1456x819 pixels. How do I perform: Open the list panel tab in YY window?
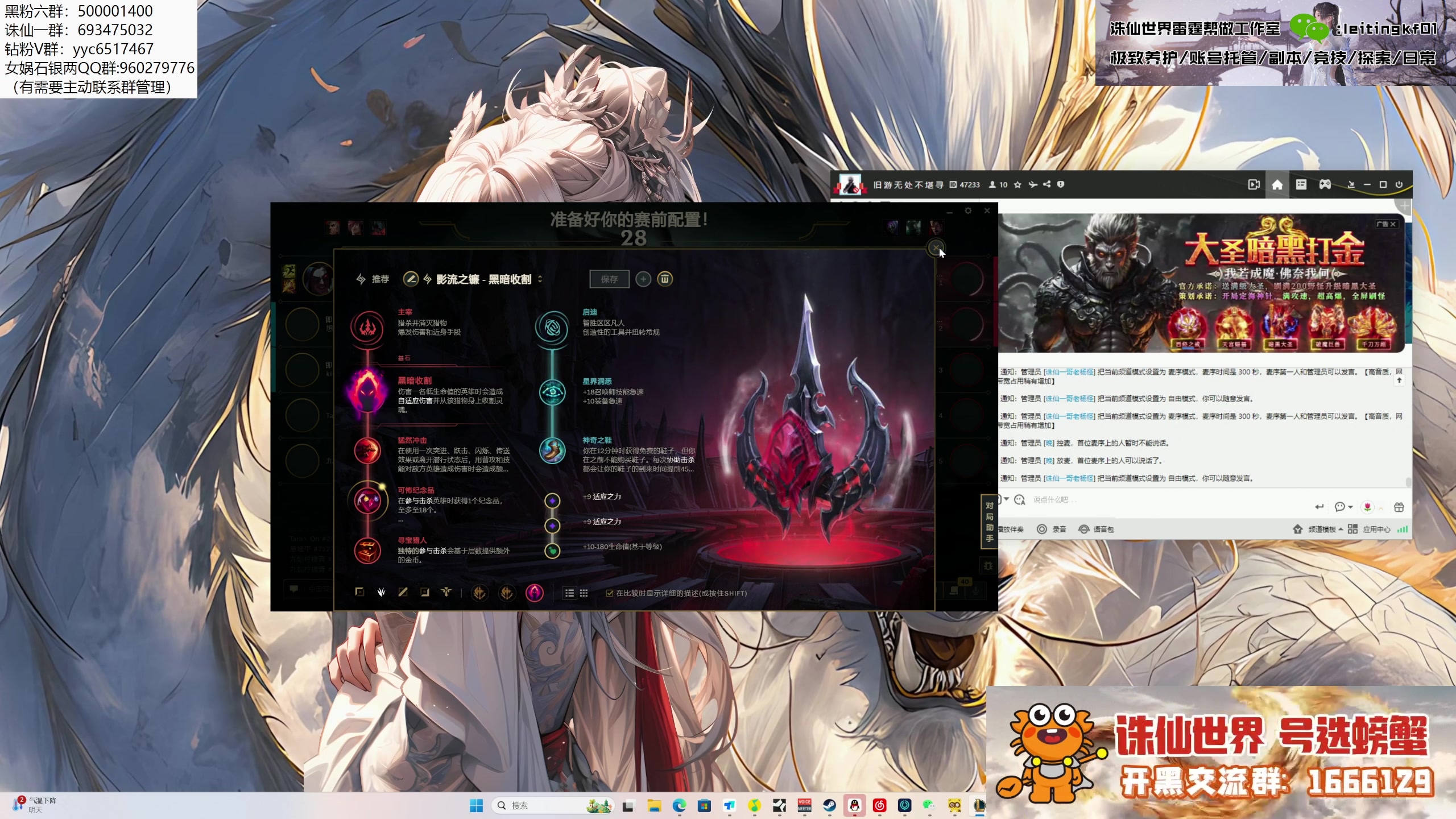click(1301, 185)
